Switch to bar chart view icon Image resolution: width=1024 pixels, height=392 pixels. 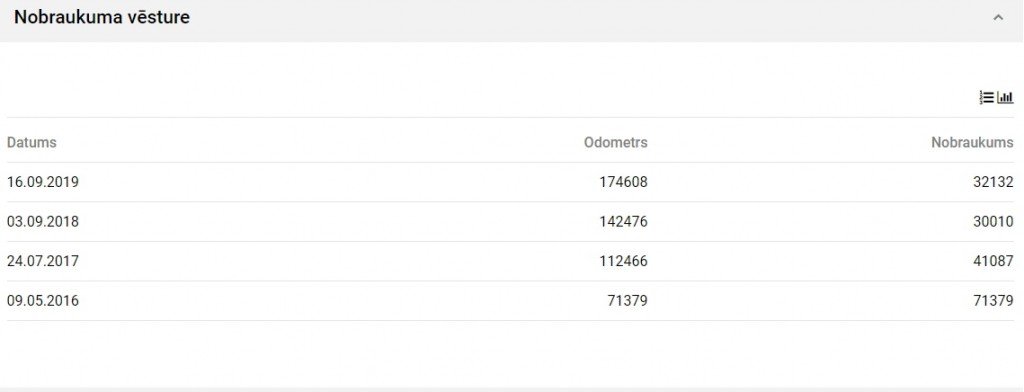click(x=1006, y=98)
